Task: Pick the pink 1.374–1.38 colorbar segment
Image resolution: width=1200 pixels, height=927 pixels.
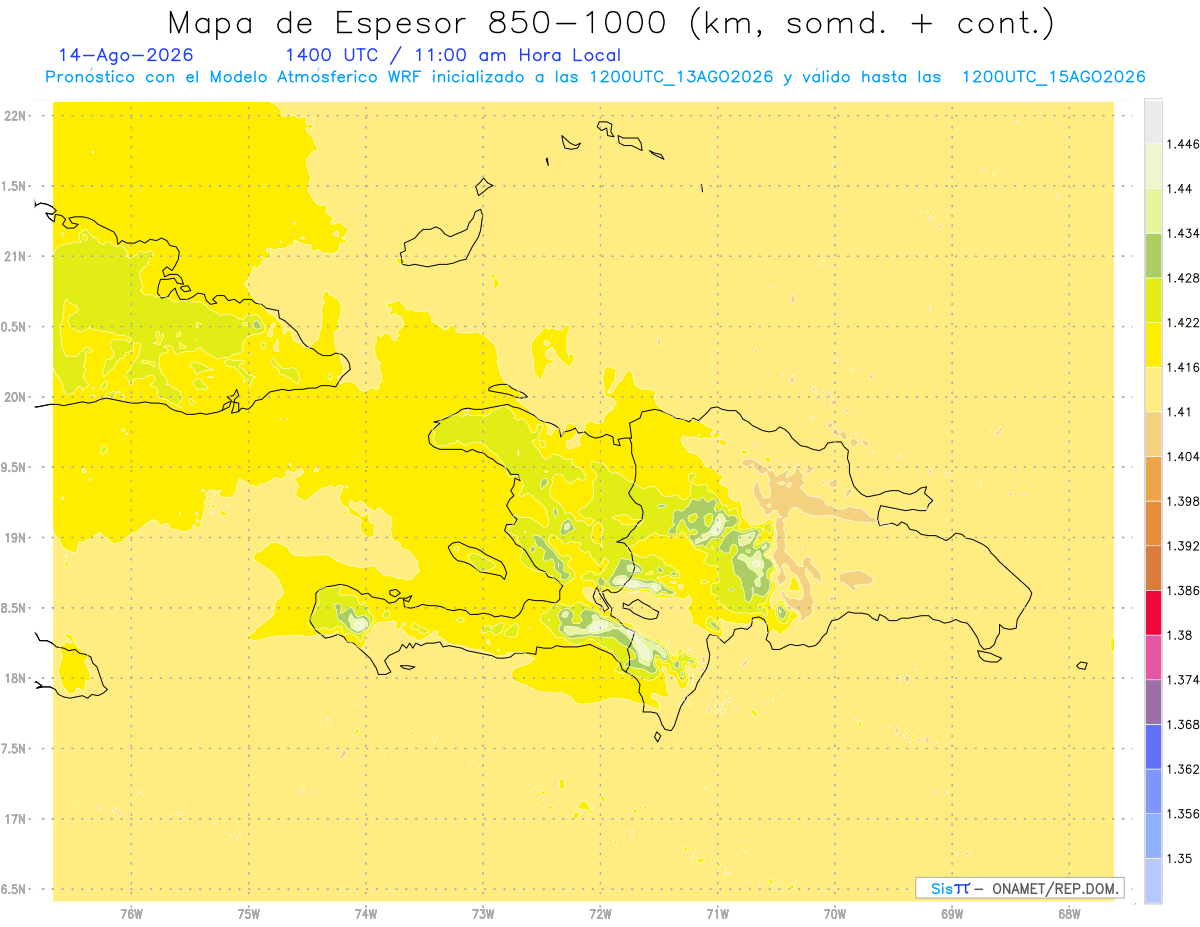Action: click(x=1153, y=657)
